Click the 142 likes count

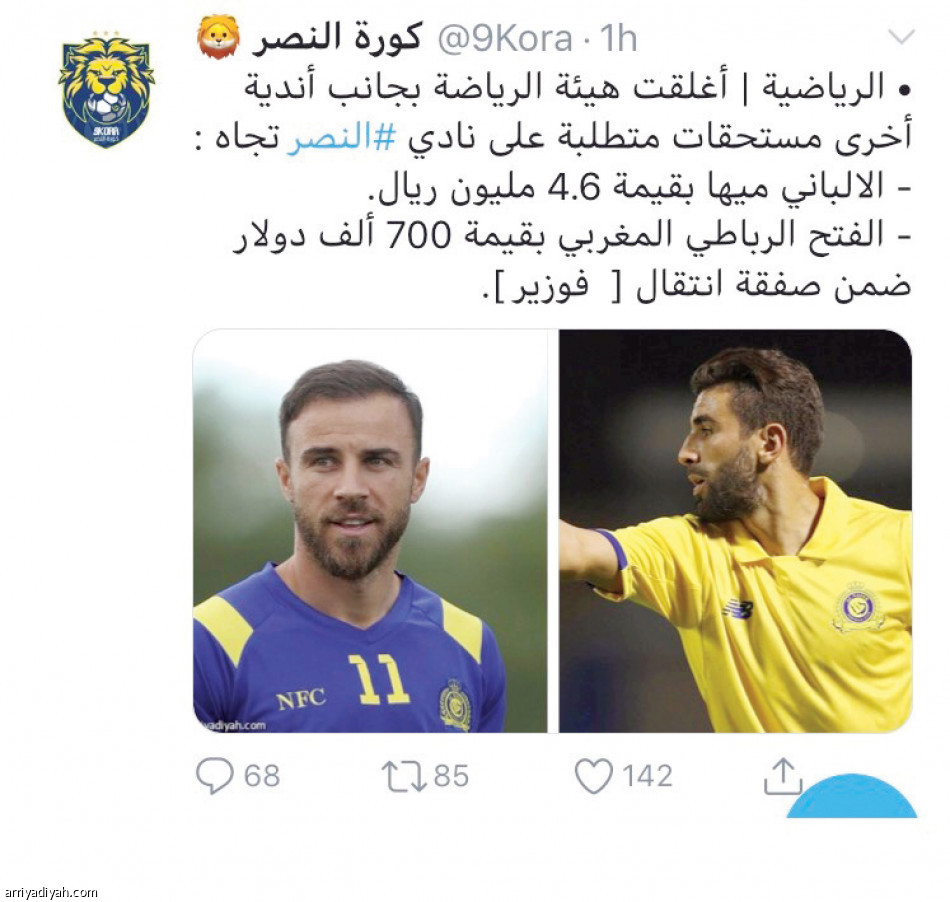pos(647,776)
